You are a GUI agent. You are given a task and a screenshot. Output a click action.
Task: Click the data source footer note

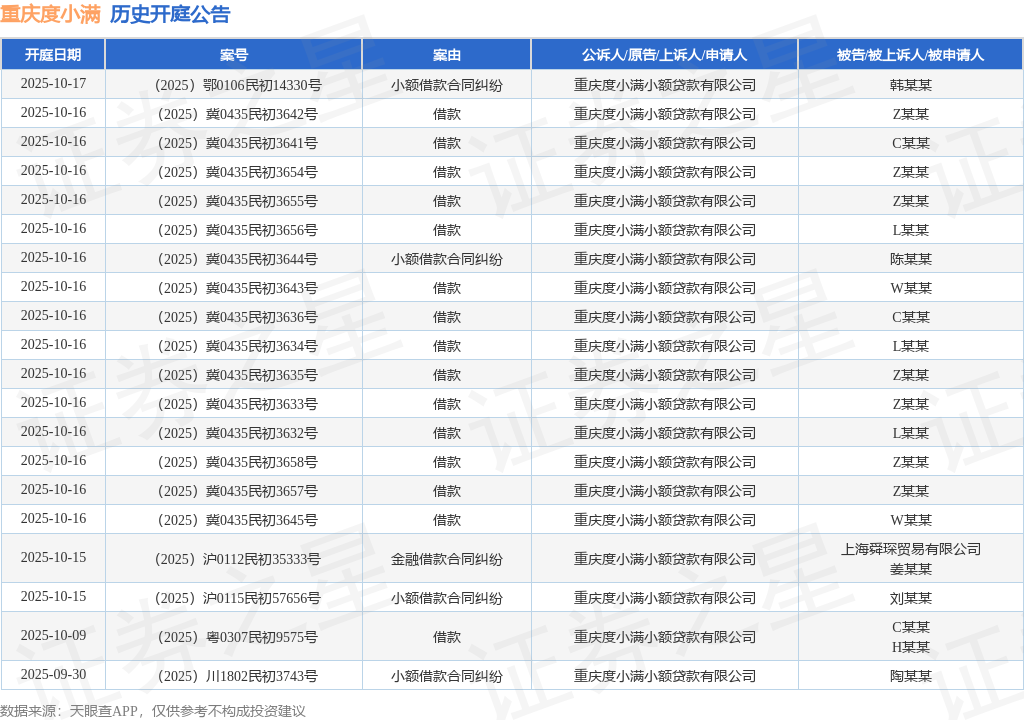(x=153, y=711)
